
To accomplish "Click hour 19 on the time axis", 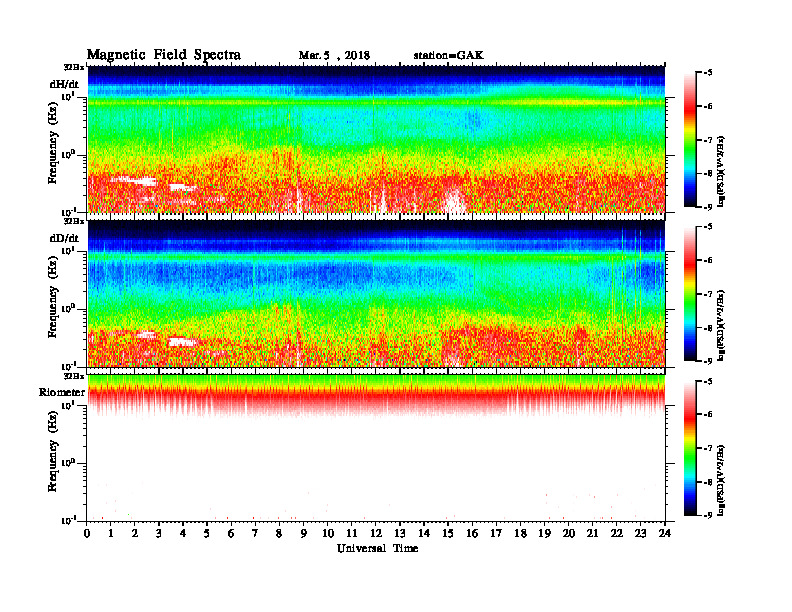I will (544, 534).
